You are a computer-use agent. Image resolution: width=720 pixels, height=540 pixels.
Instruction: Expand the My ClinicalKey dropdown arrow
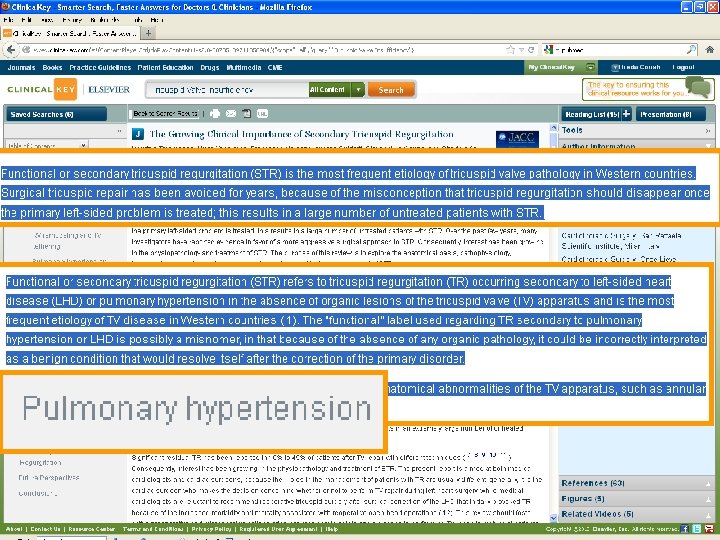point(591,68)
